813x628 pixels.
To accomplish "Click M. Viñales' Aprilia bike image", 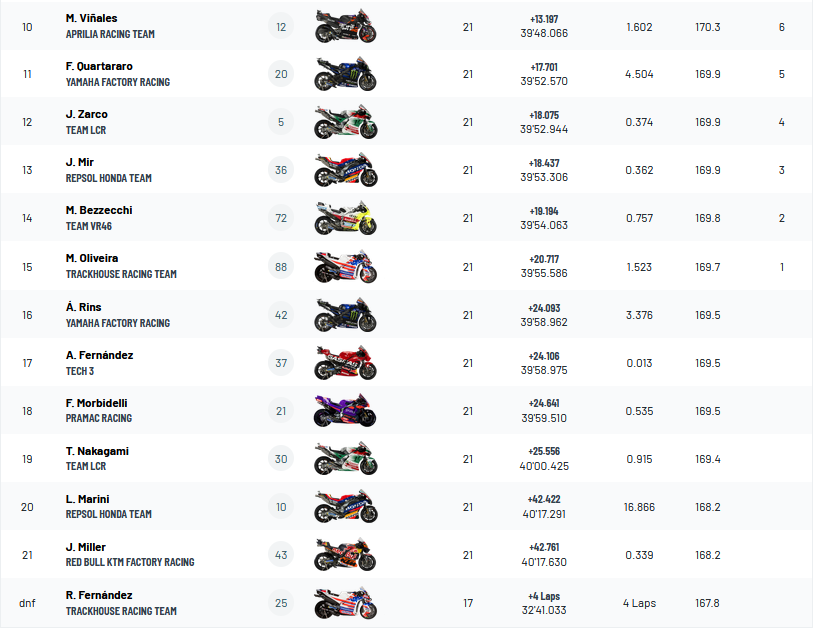I will [346, 27].
